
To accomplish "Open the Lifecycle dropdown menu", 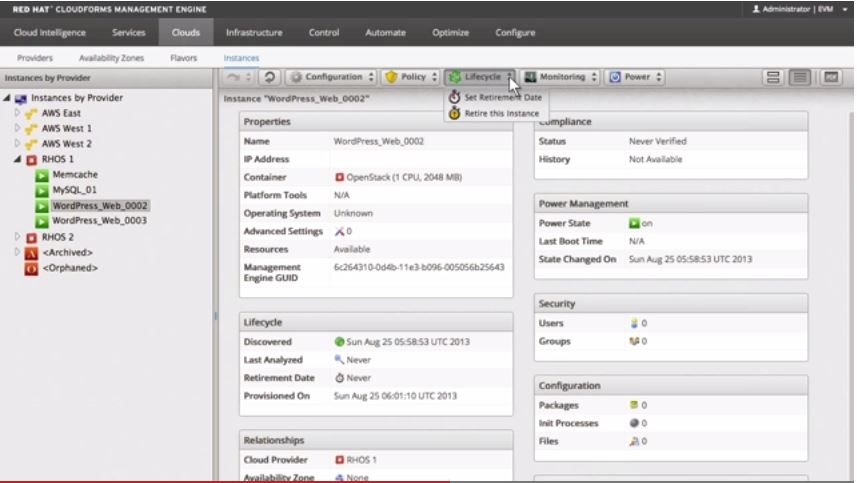I will click(480, 77).
